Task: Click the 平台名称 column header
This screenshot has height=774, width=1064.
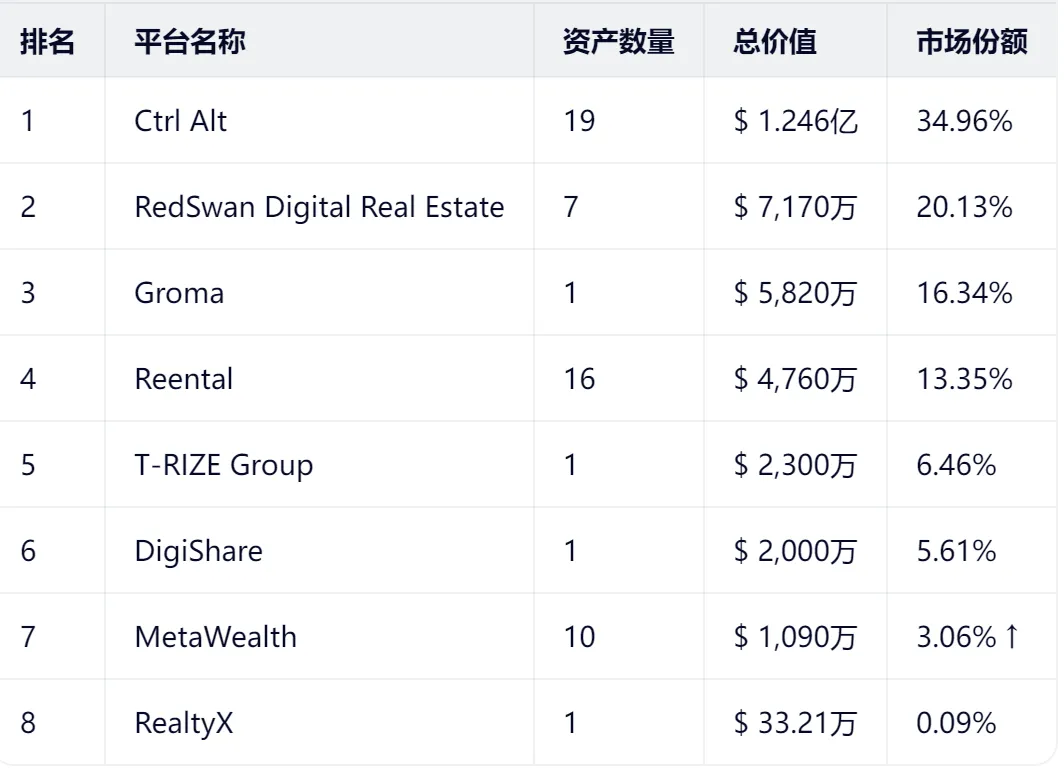Action: coord(190,41)
